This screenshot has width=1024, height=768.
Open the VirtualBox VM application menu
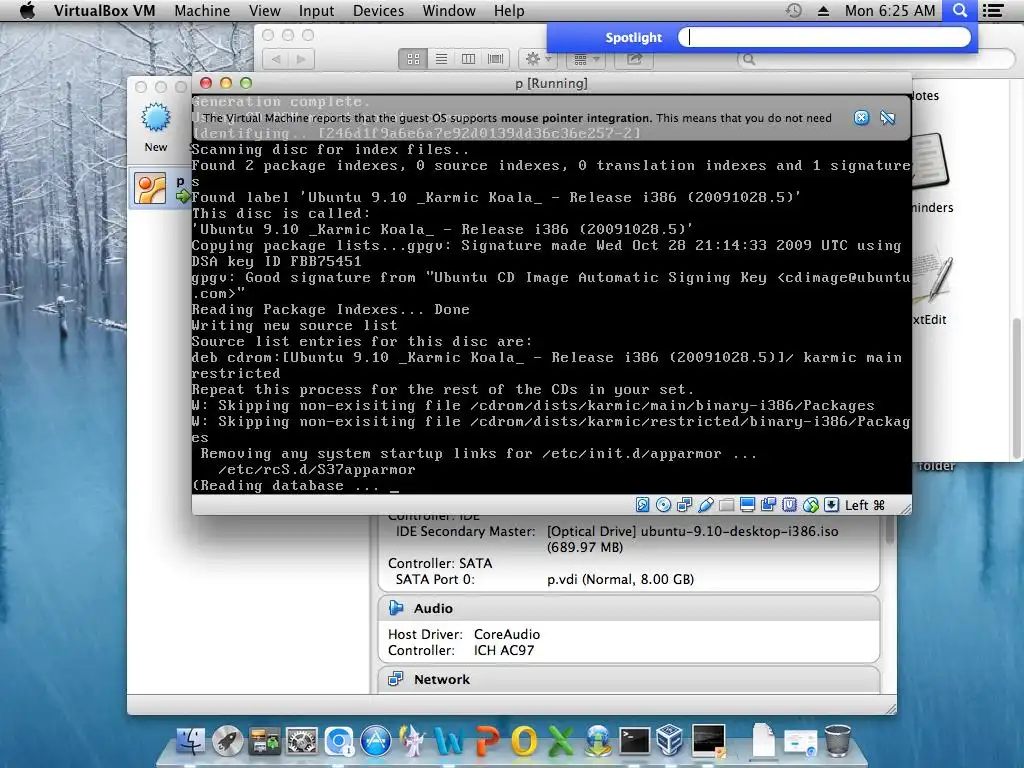[x=104, y=10]
